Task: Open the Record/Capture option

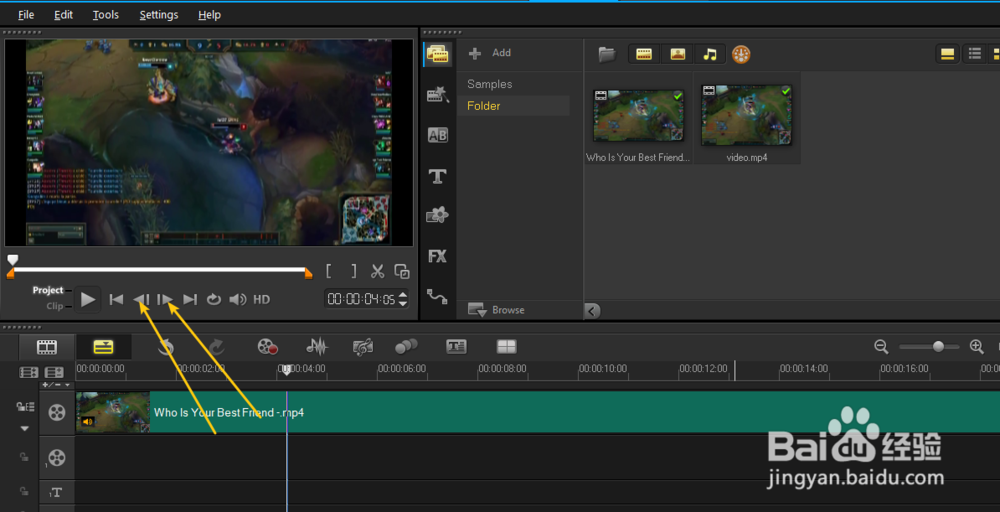Action: click(267, 347)
